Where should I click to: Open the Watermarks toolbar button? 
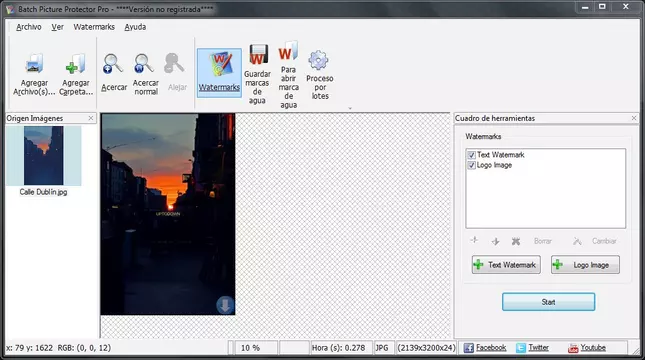tap(219, 73)
